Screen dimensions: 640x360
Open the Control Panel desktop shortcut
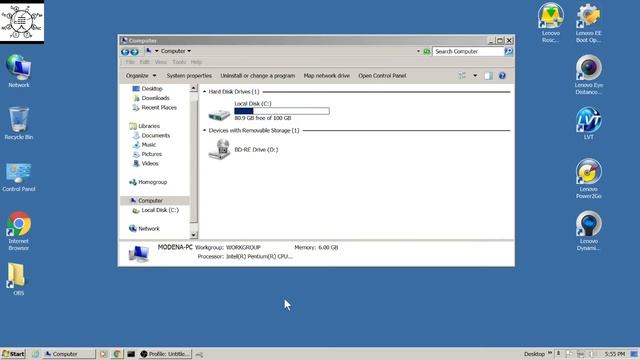coord(18,177)
